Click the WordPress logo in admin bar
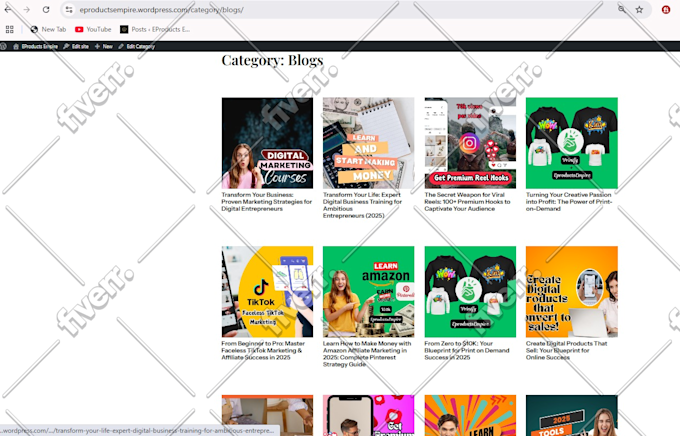The height and width of the screenshot is (436, 680). pos(3,46)
